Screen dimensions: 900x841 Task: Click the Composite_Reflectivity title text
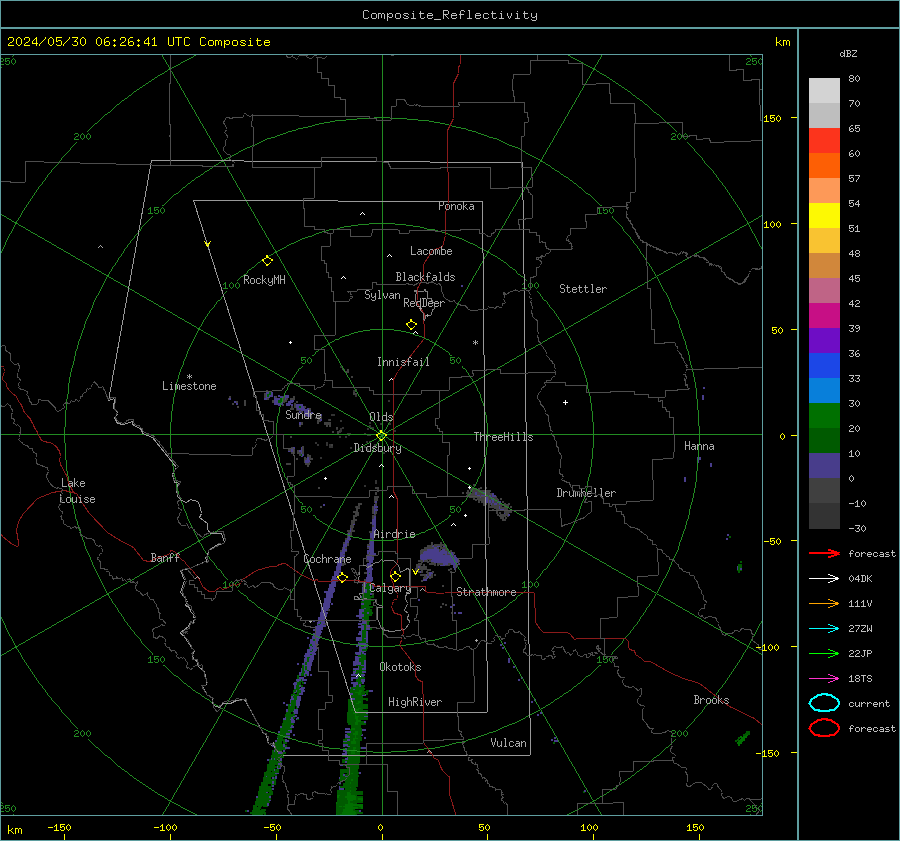[x=450, y=15]
